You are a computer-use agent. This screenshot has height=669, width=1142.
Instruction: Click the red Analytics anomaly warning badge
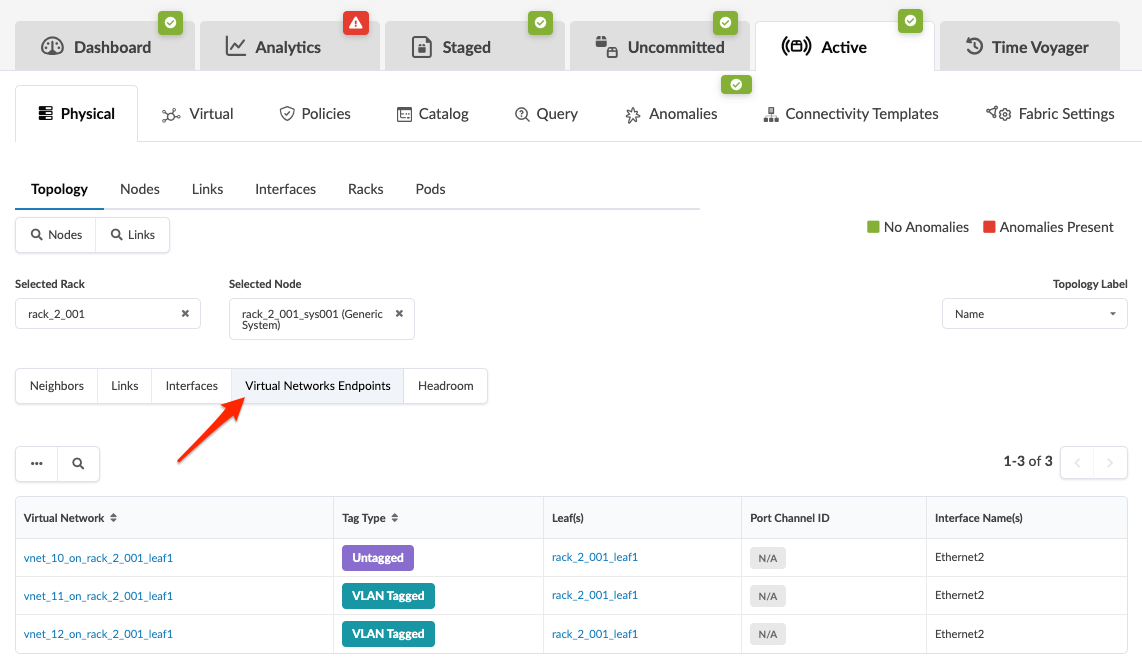(x=357, y=22)
